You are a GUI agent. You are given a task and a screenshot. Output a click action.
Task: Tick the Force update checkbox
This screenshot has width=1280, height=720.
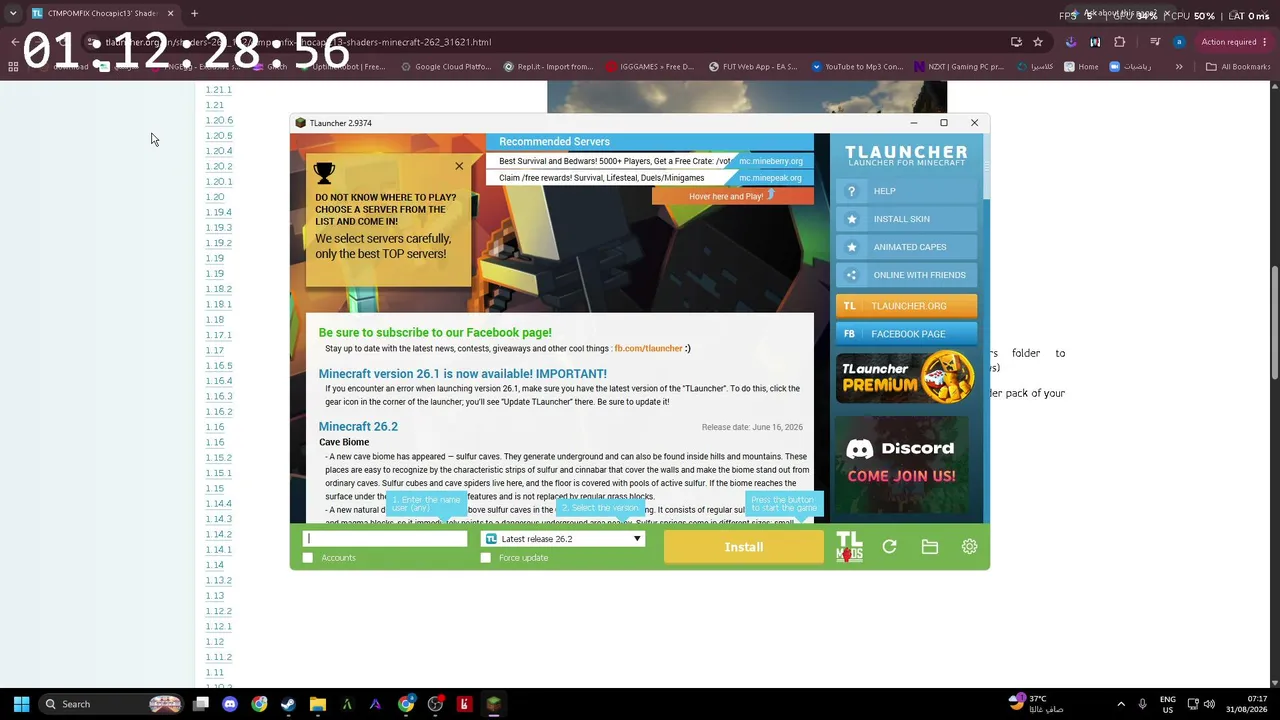pyautogui.click(x=486, y=558)
